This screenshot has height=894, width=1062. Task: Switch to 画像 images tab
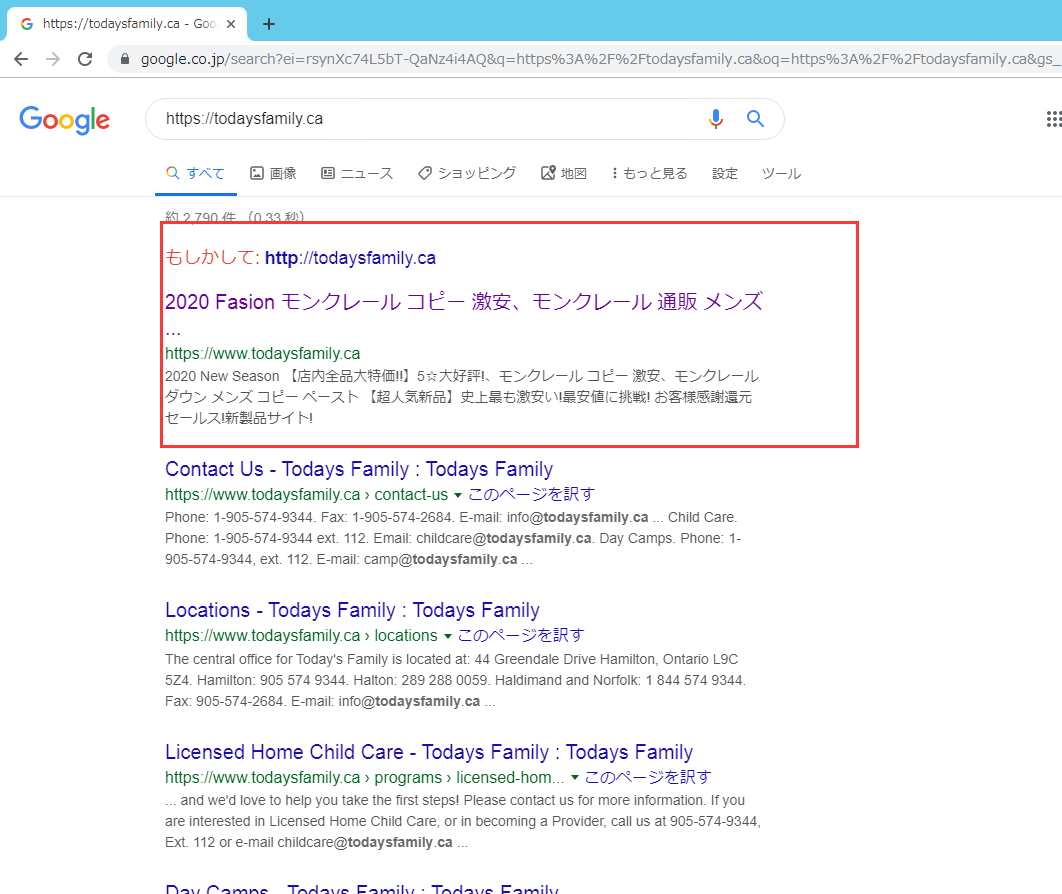click(274, 173)
